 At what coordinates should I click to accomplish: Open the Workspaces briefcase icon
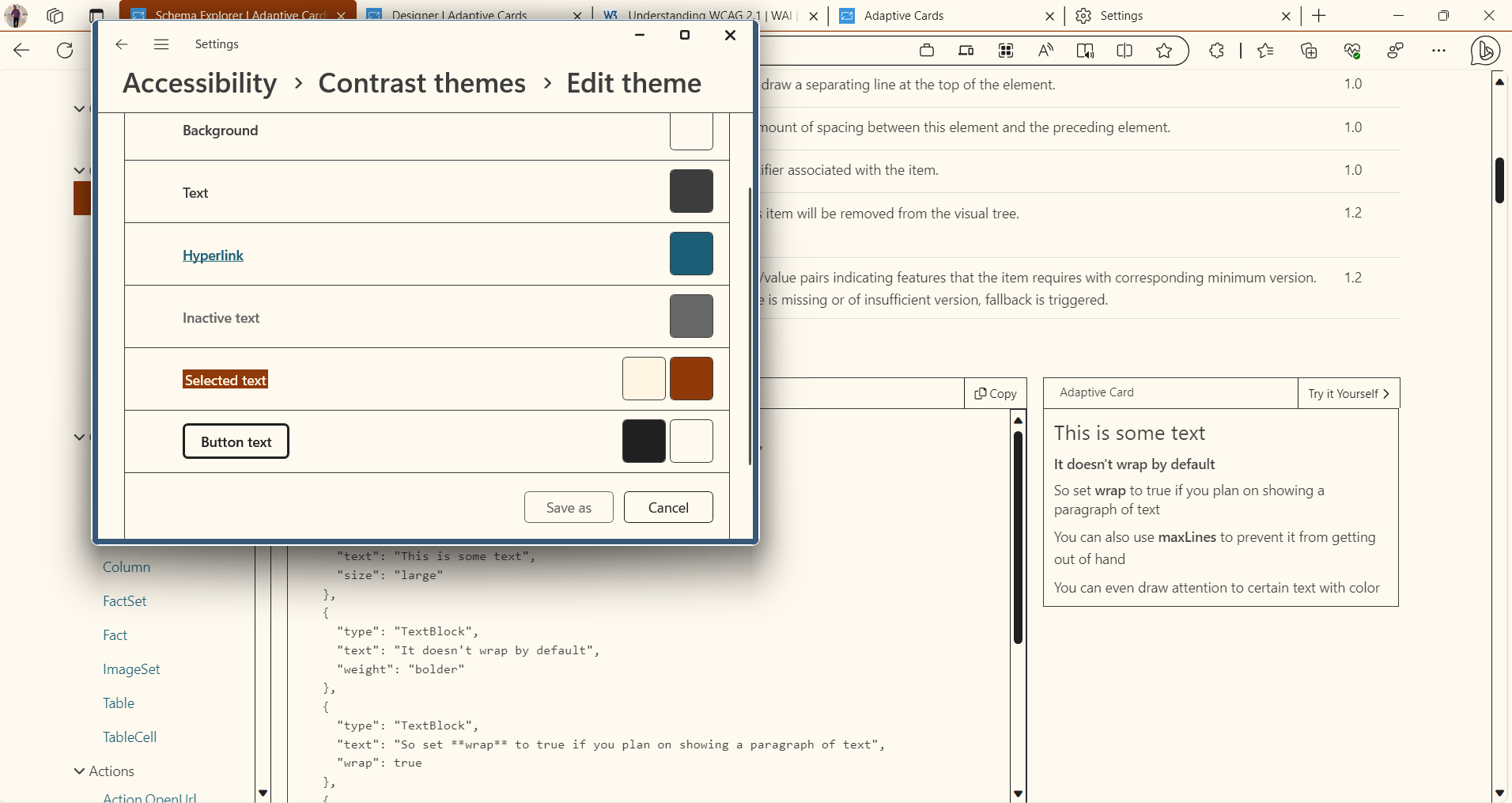click(928, 51)
